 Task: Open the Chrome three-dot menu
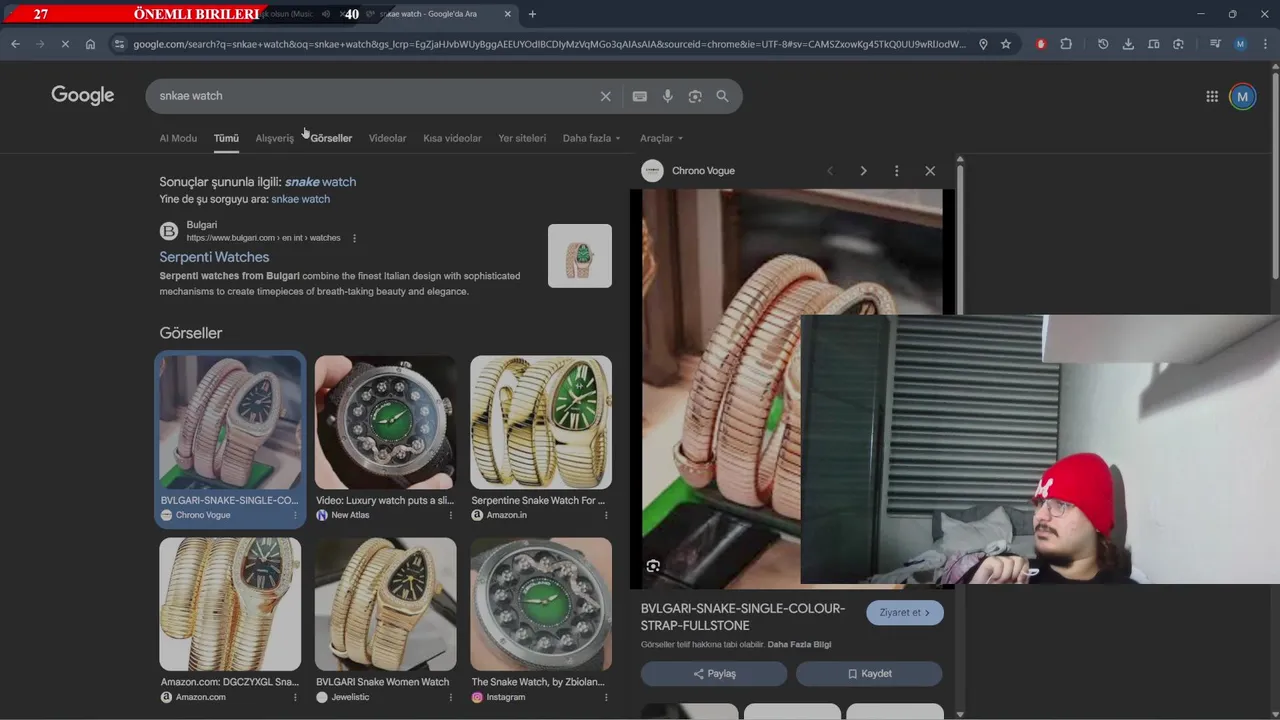(1265, 44)
